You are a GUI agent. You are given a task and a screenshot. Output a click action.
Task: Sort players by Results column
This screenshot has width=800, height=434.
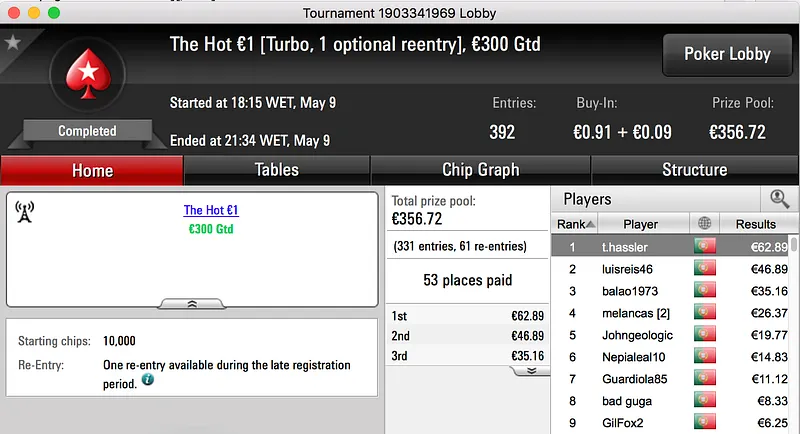coord(755,224)
